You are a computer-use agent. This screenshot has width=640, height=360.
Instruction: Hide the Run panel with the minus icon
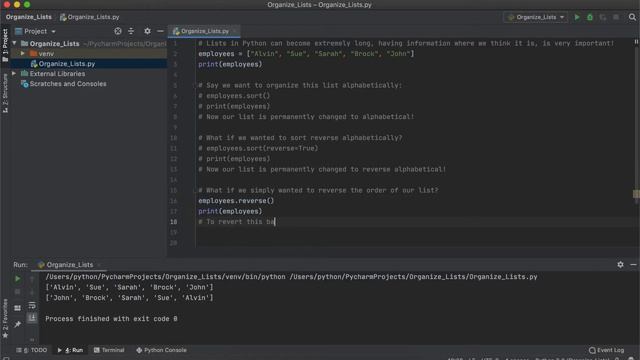click(633, 264)
